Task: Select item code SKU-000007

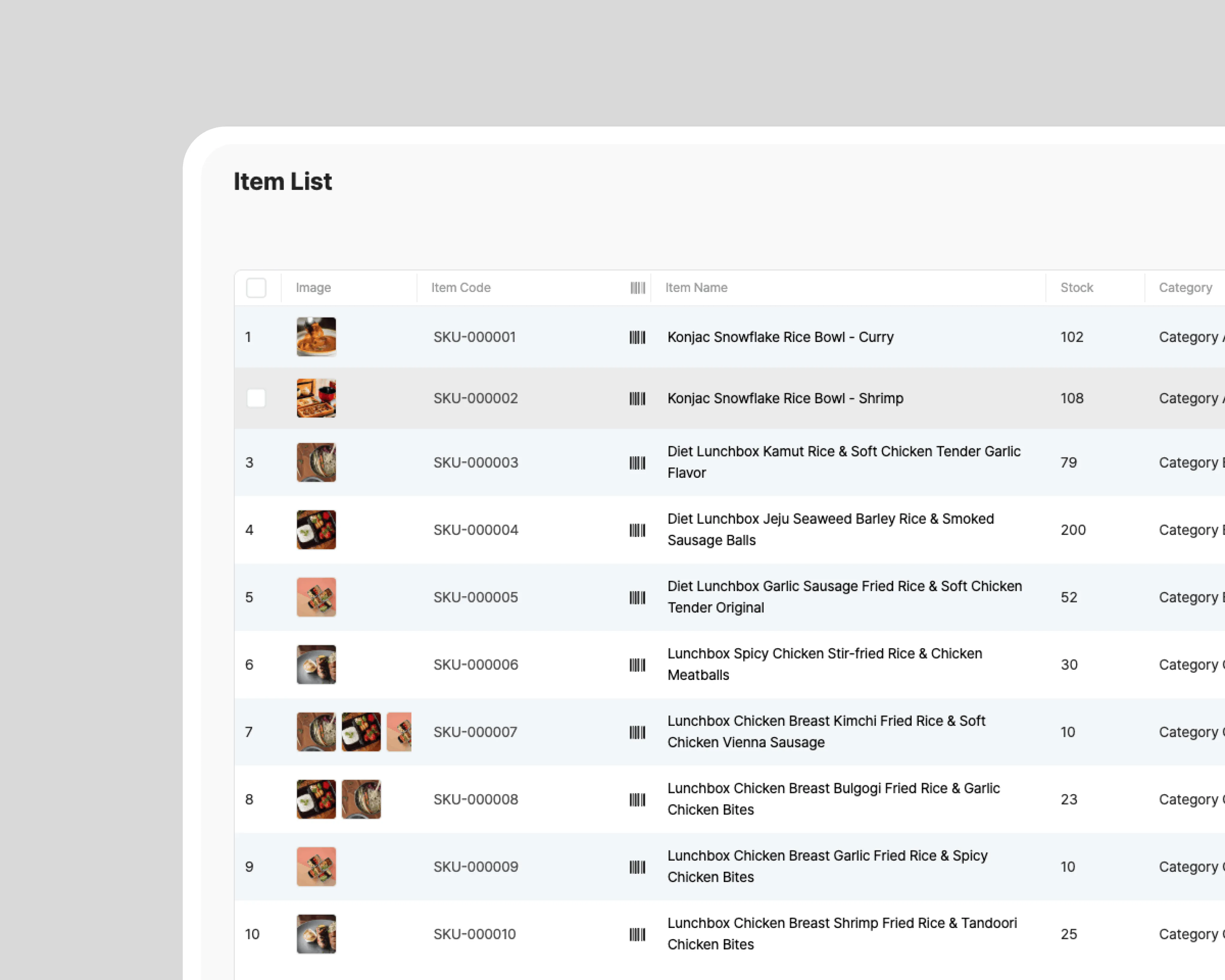Action: (476, 732)
